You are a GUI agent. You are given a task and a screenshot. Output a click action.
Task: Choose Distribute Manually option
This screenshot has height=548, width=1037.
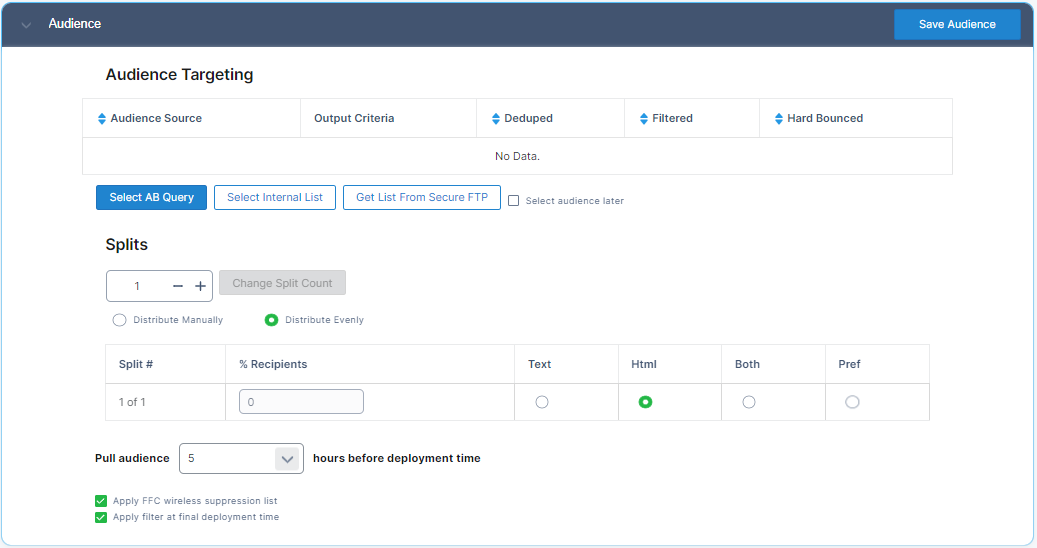pyautogui.click(x=120, y=320)
